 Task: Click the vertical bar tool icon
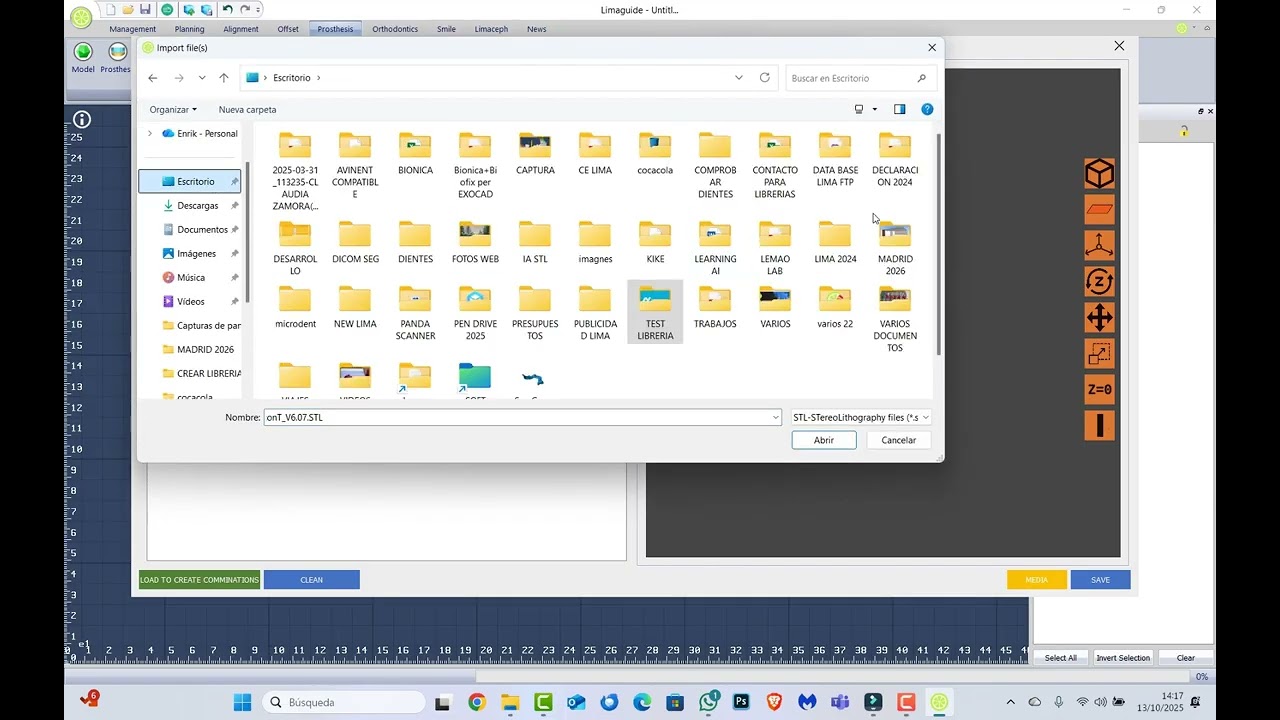pos(1100,426)
